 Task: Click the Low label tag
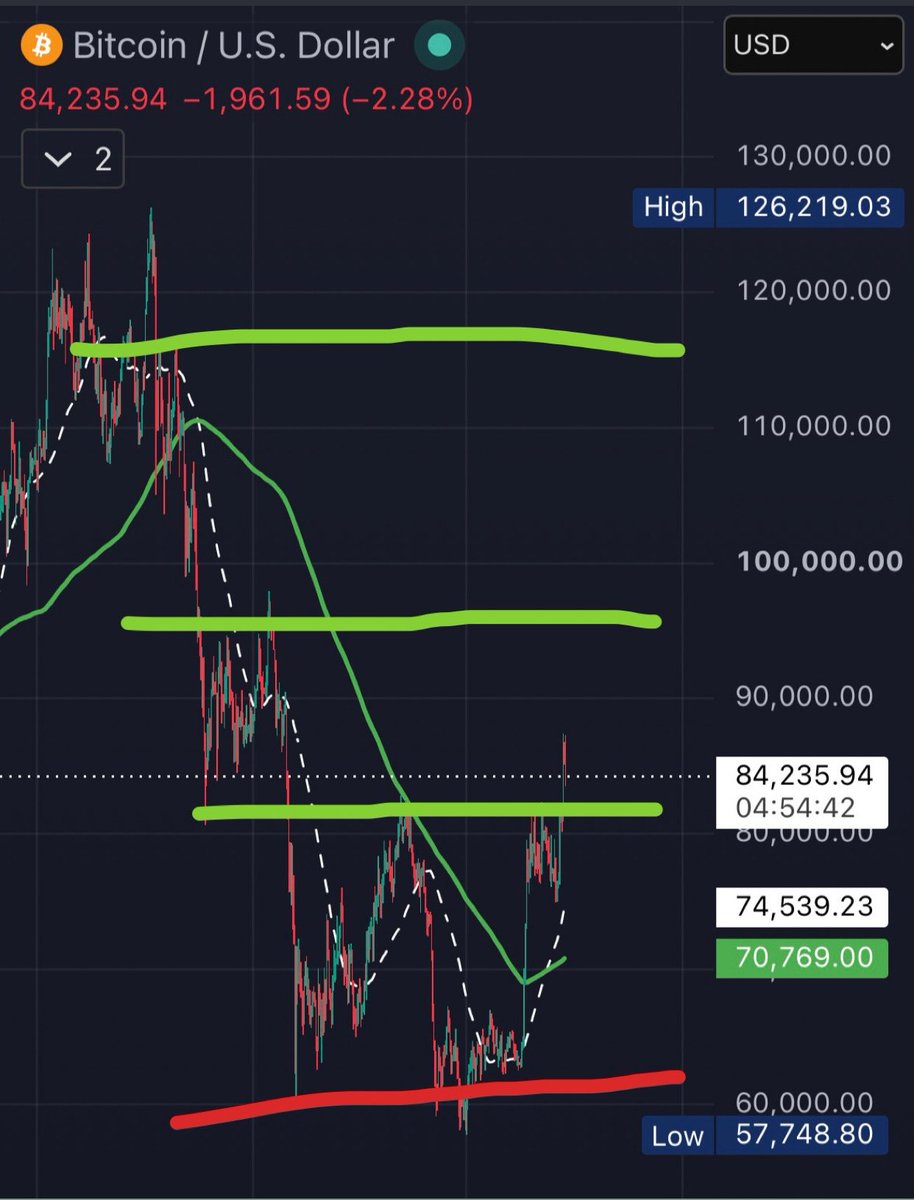[677, 1135]
